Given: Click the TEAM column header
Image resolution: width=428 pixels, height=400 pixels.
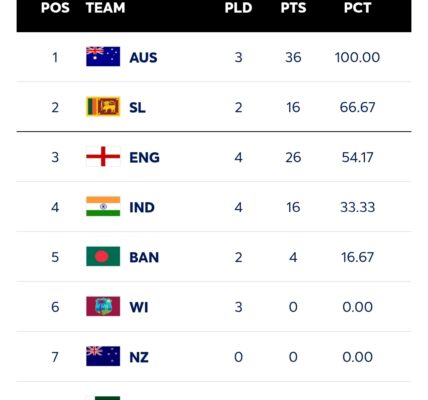Looking at the screenshot, I should click(105, 8).
